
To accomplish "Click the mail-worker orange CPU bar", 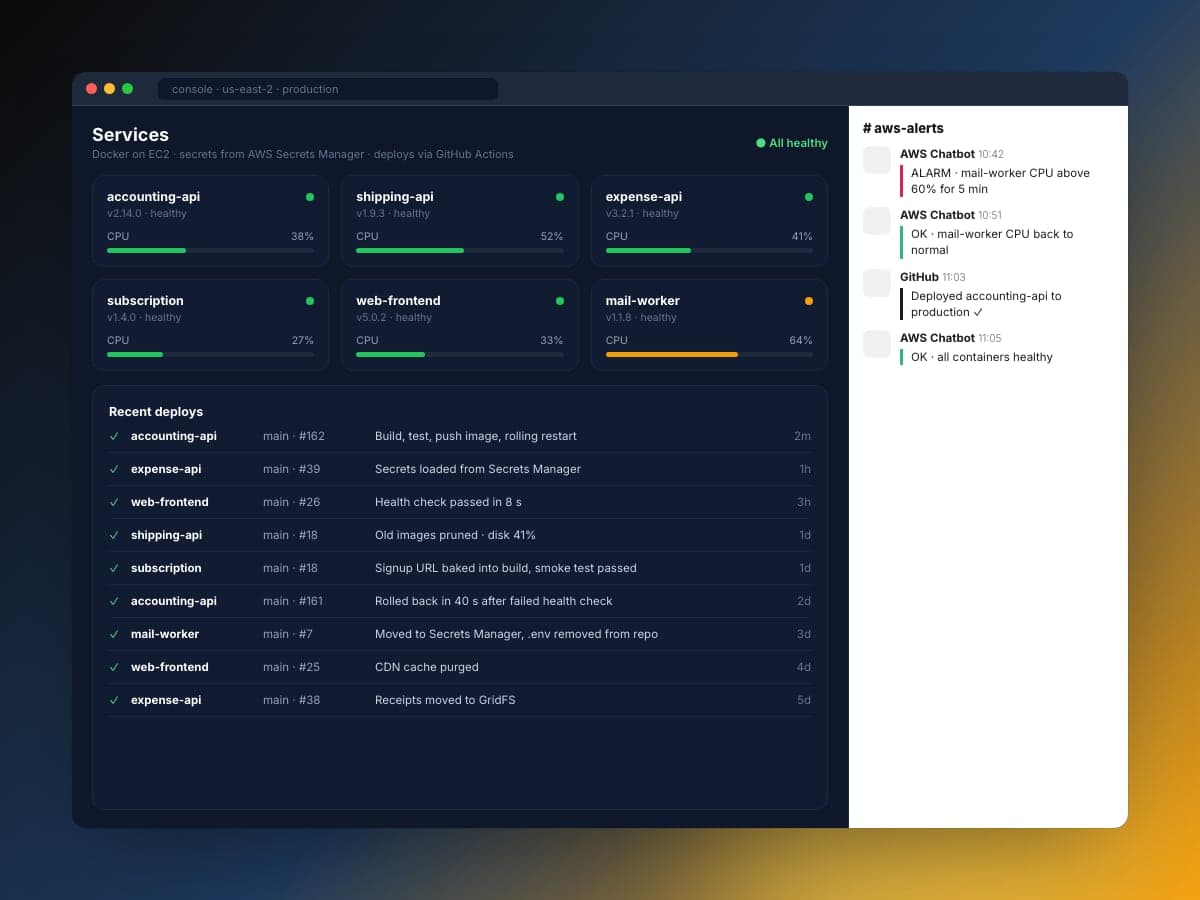I will pyautogui.click(x=709, y=354).
